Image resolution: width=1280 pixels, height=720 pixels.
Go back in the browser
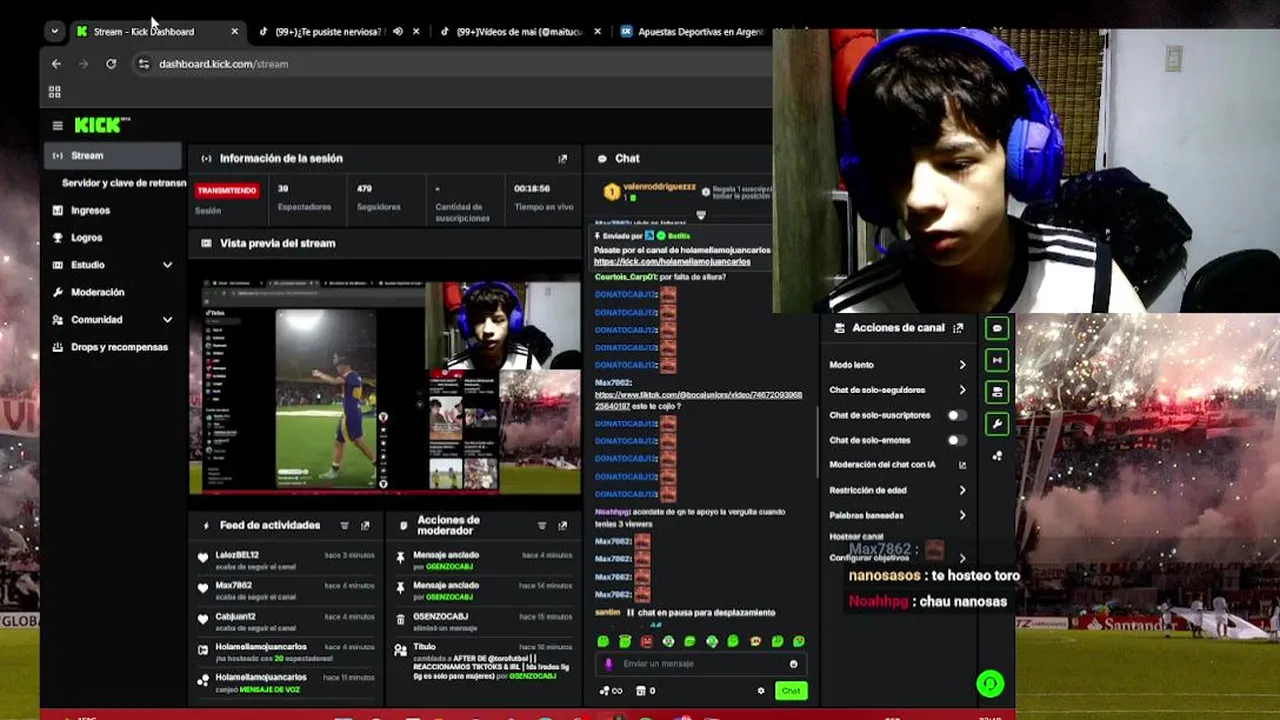pyautogui.click(x=56, y=64)
